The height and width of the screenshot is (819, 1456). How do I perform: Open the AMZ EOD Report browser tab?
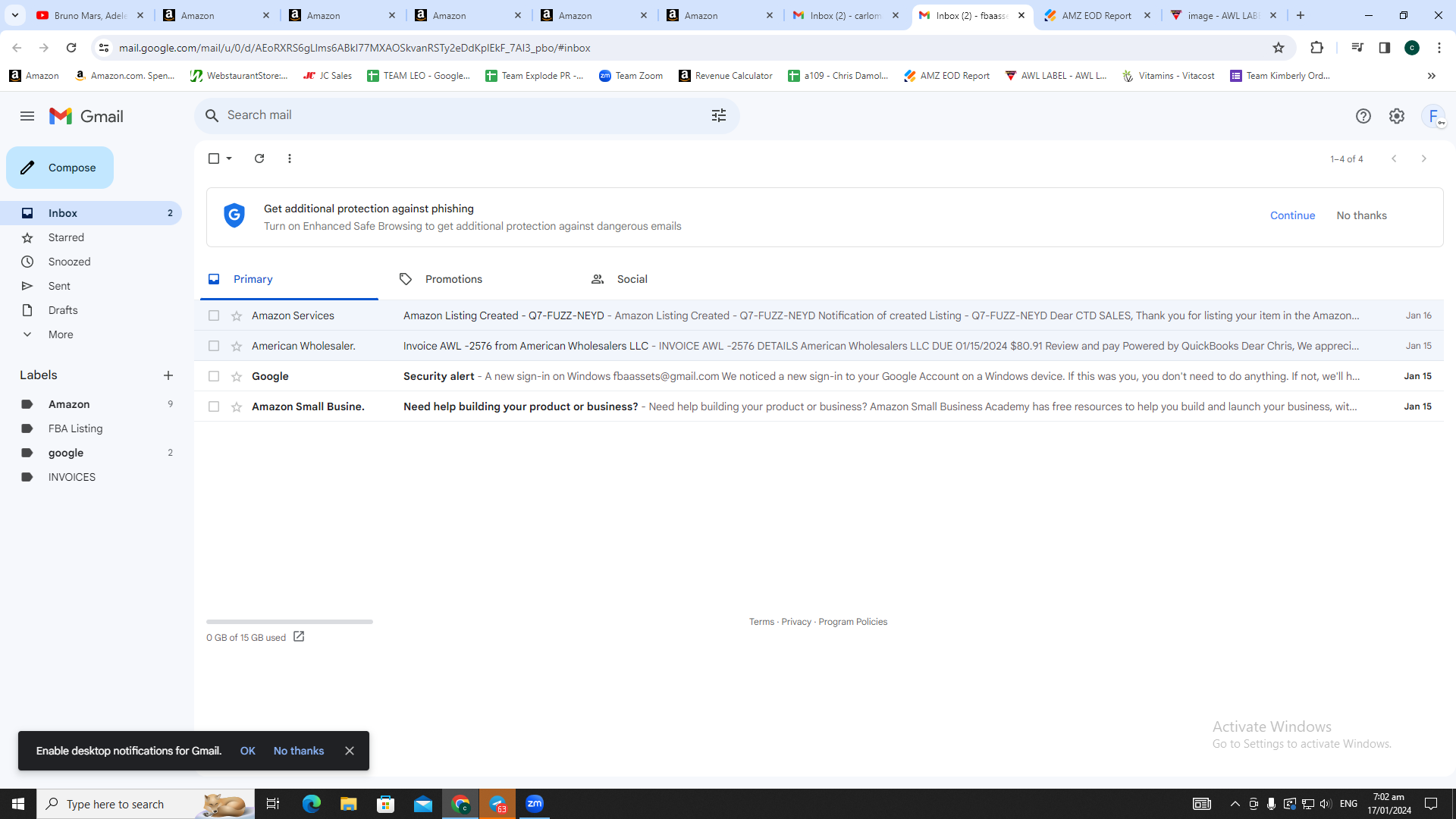point(1097,15)
